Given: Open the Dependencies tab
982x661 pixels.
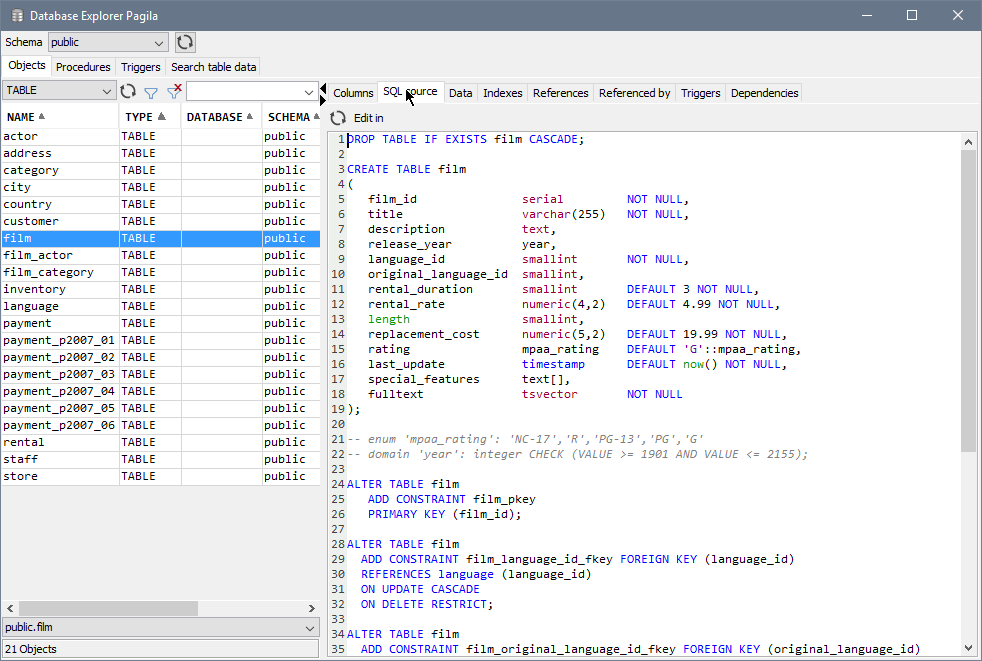Looking at the screenshot, I should [764, 93].
